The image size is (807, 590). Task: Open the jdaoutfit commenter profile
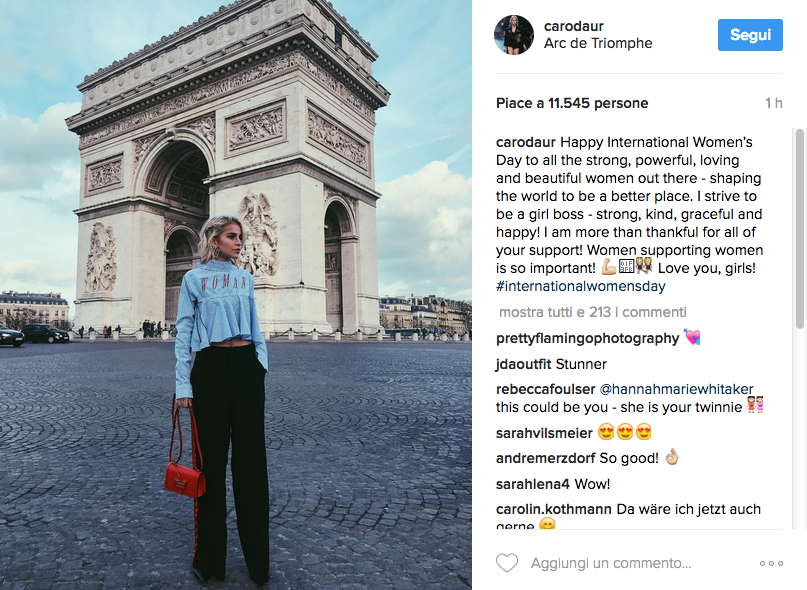pyautogui.click(x=523, y=364)
